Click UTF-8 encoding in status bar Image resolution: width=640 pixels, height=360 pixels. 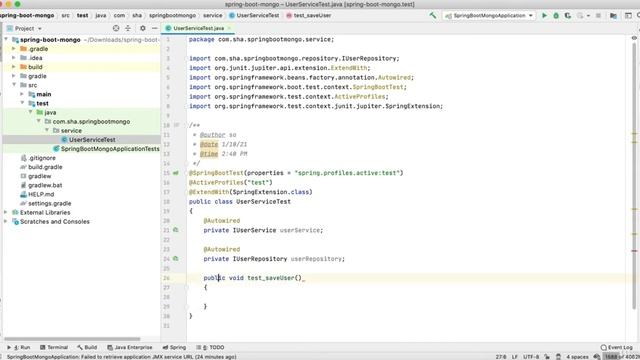531,357
